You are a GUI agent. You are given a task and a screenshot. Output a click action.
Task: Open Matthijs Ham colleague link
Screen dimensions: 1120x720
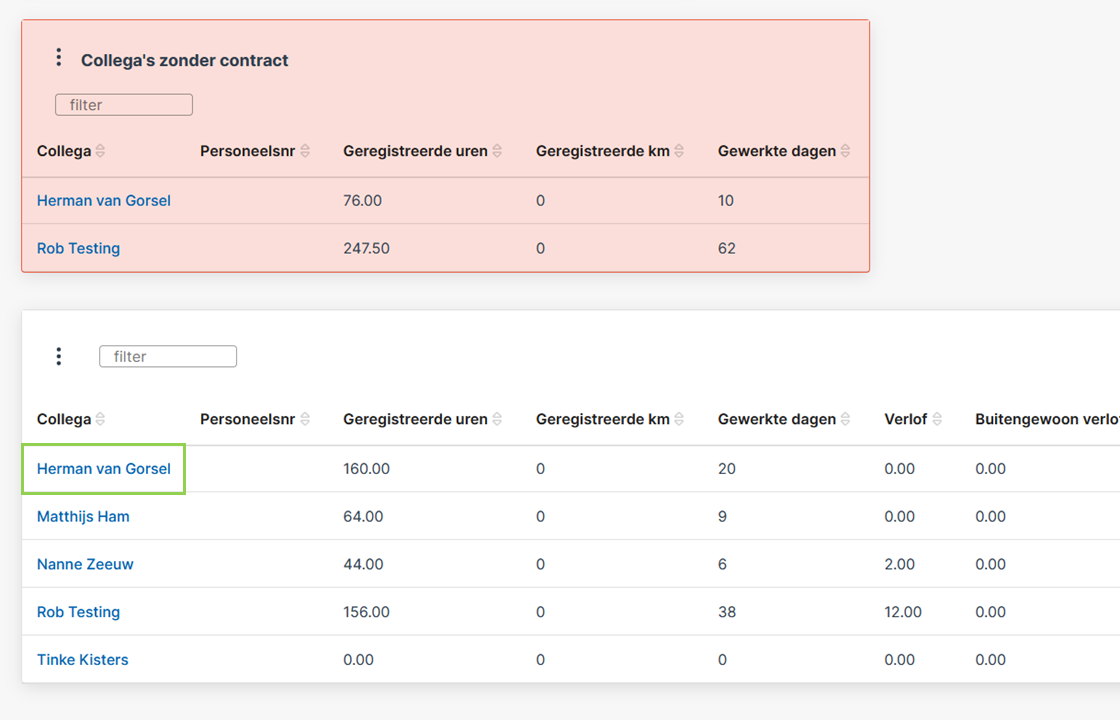(83, 517)
